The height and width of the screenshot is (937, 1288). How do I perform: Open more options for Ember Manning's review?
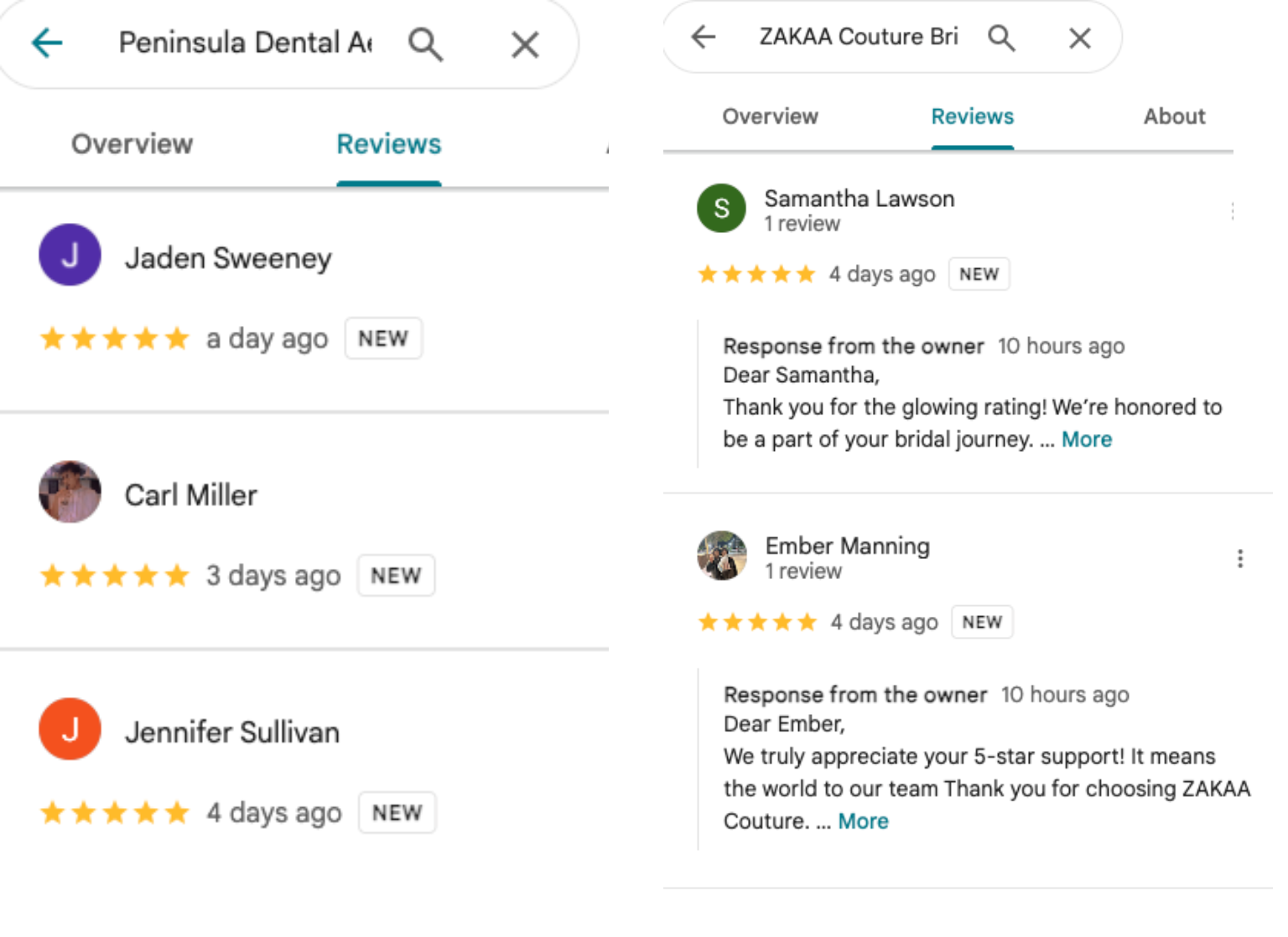coord(1240,559)
